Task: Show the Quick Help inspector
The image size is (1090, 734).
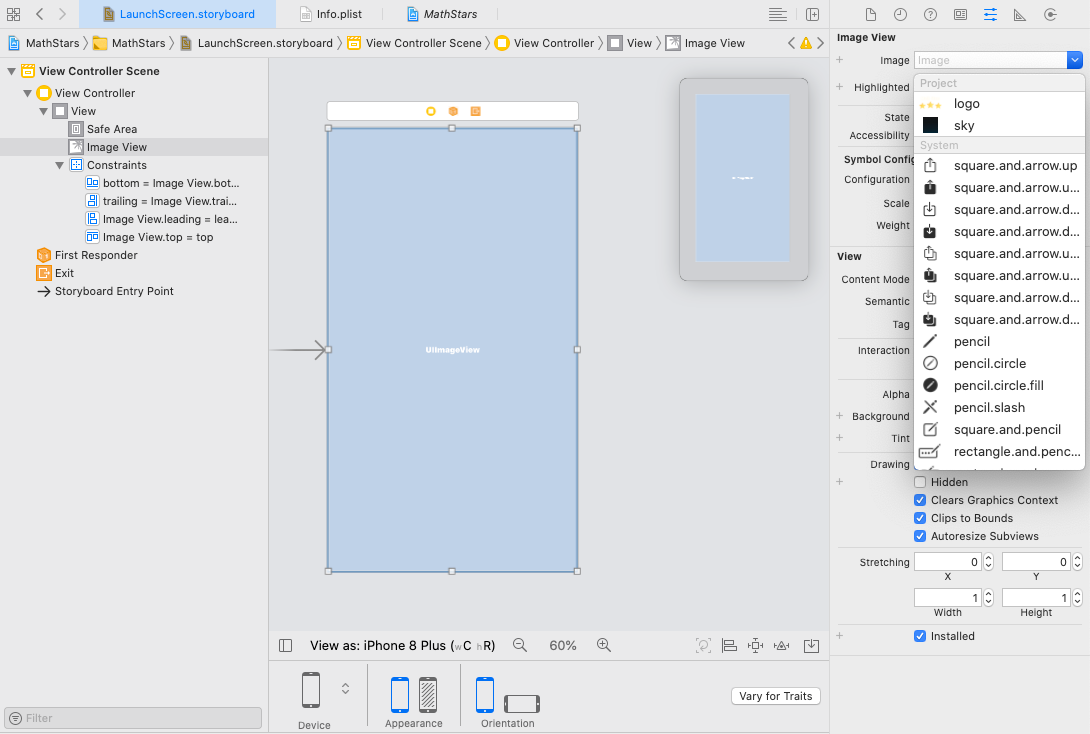Action: pos(930,15)
